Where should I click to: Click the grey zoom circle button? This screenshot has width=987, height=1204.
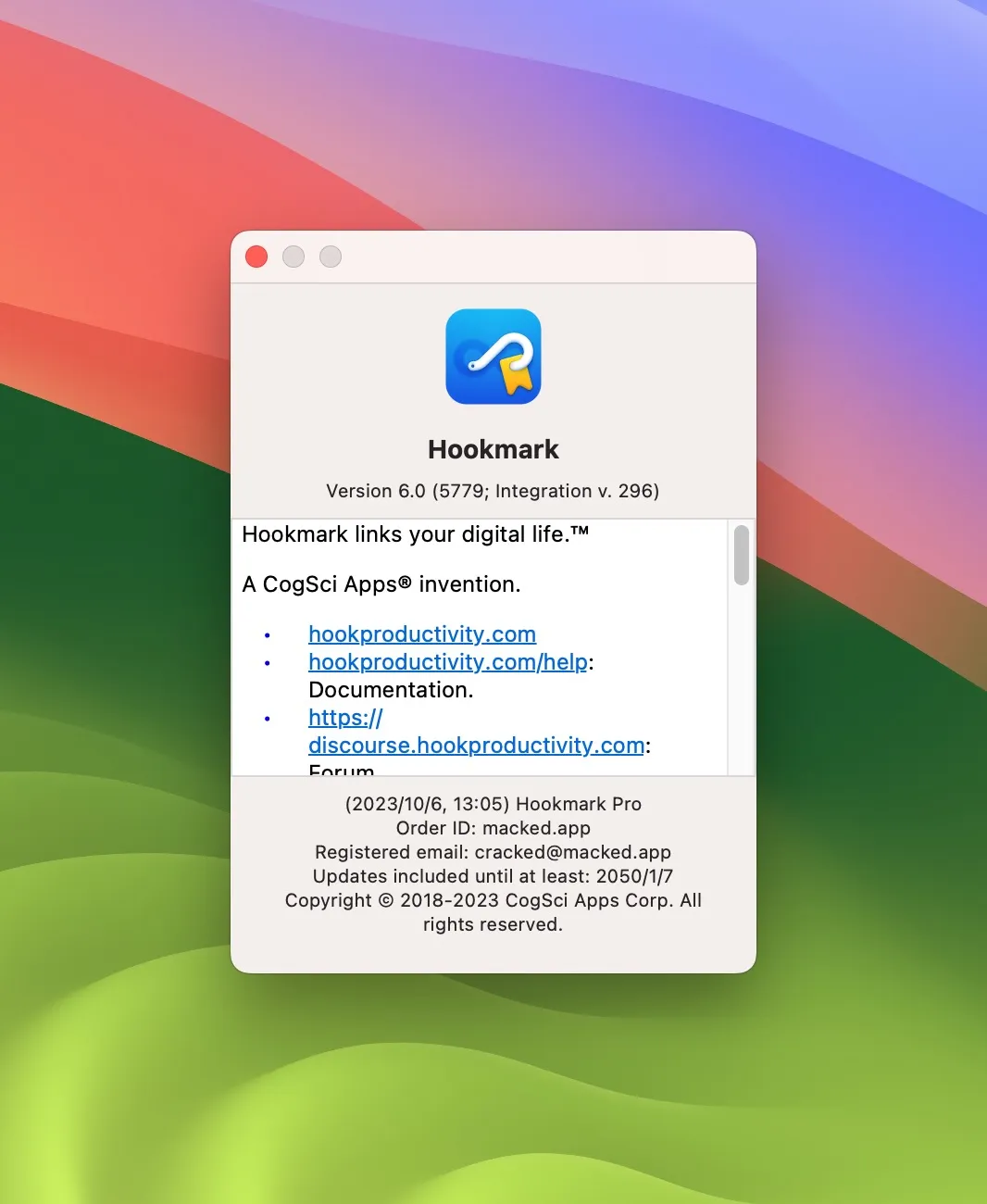pyautogui.click(x=331, y=257)
